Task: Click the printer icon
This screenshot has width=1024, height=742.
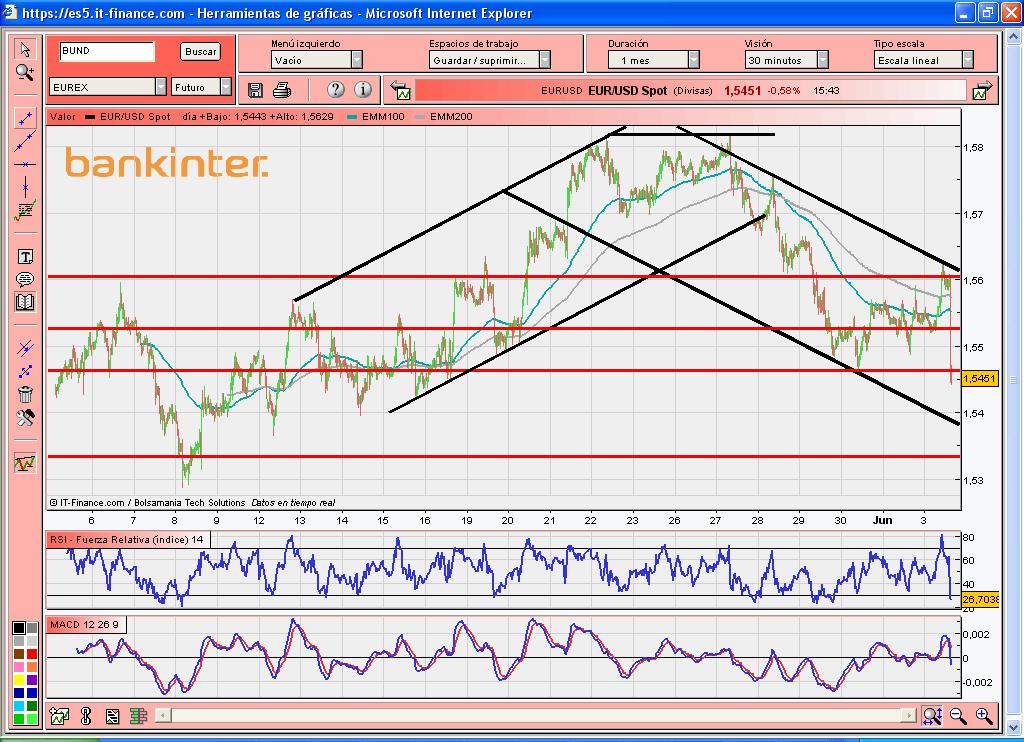Action: [x=281, y=90]
